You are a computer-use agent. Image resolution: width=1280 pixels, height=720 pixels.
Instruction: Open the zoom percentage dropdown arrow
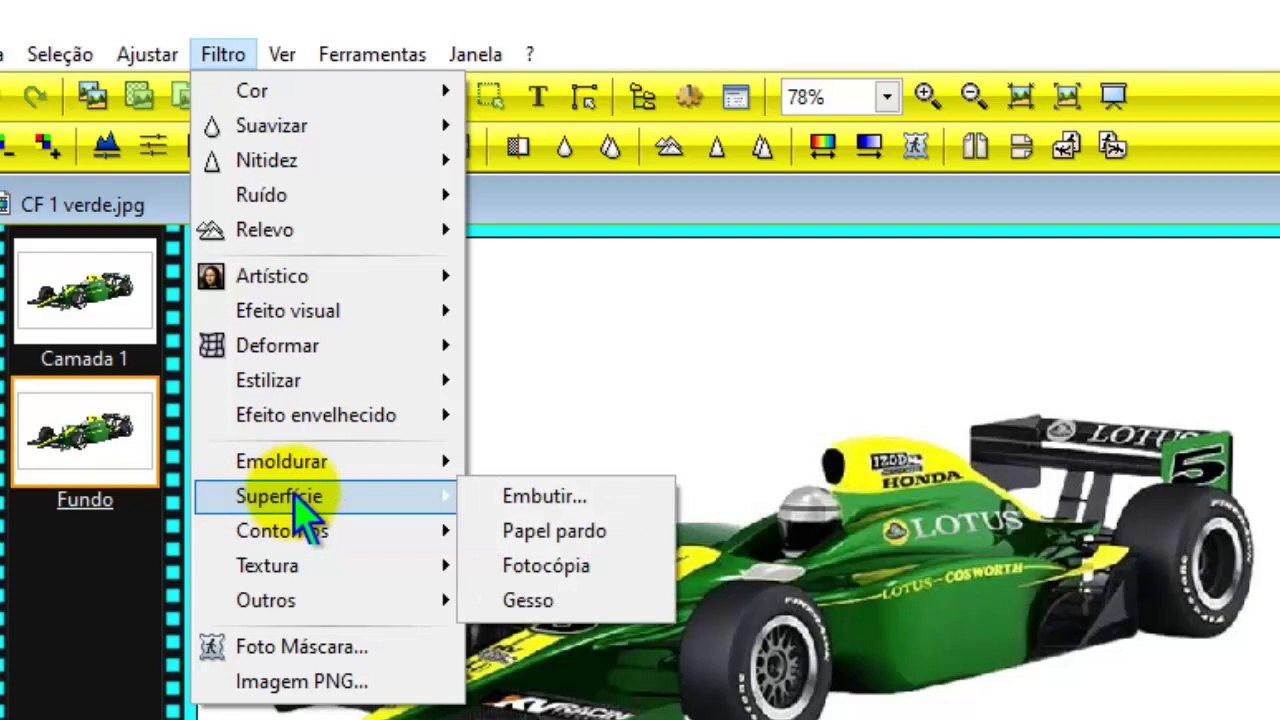point(887,97)
